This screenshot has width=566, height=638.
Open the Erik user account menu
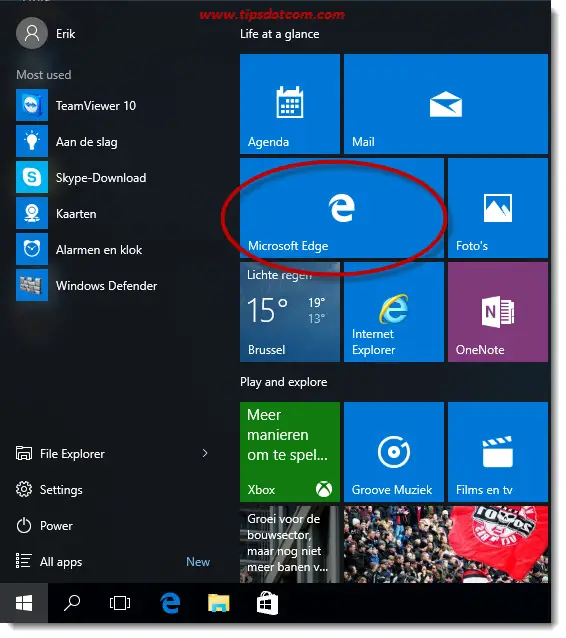(x=46, y=33)
